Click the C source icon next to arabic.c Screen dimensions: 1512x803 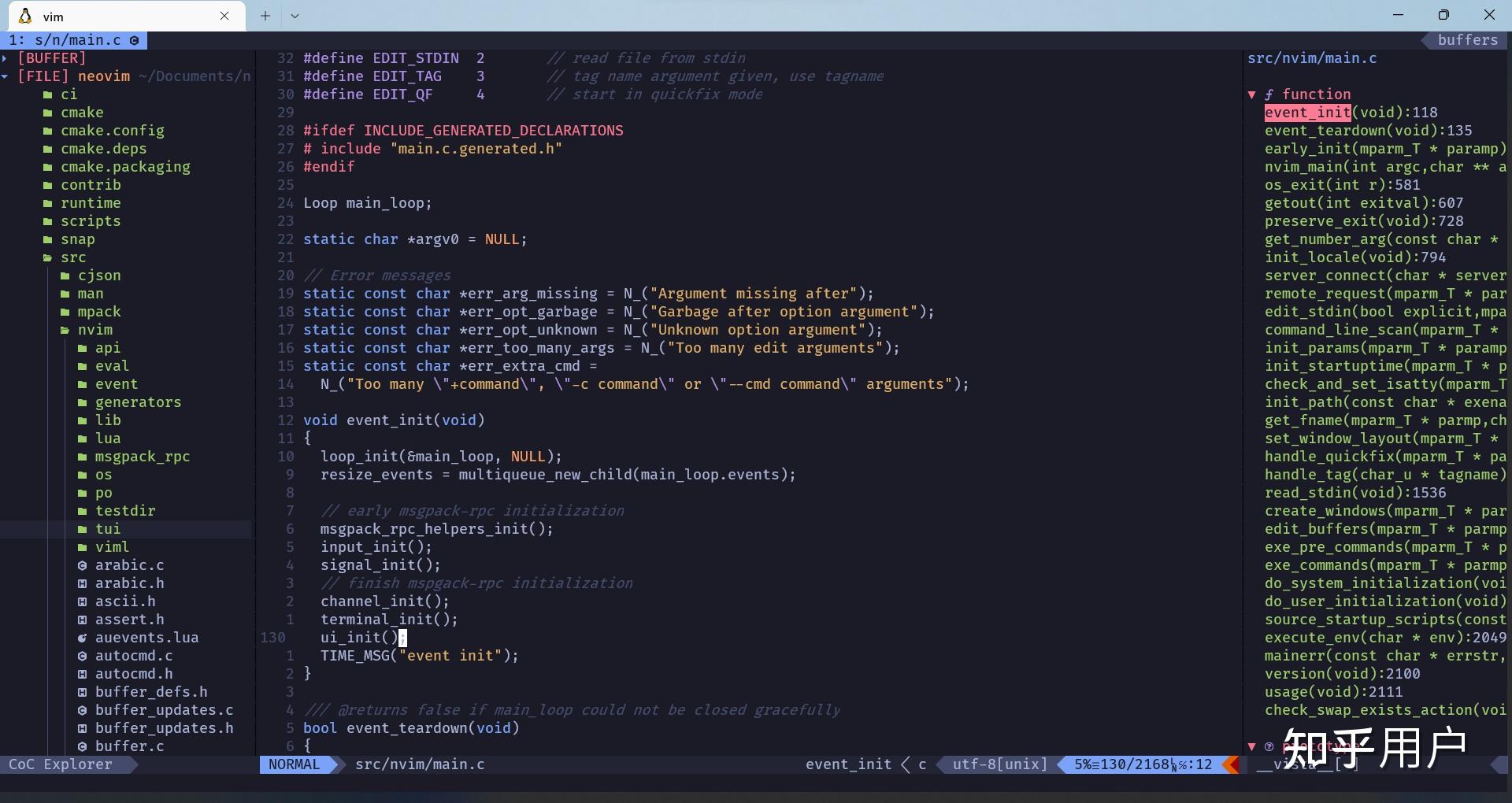[83, 565]
